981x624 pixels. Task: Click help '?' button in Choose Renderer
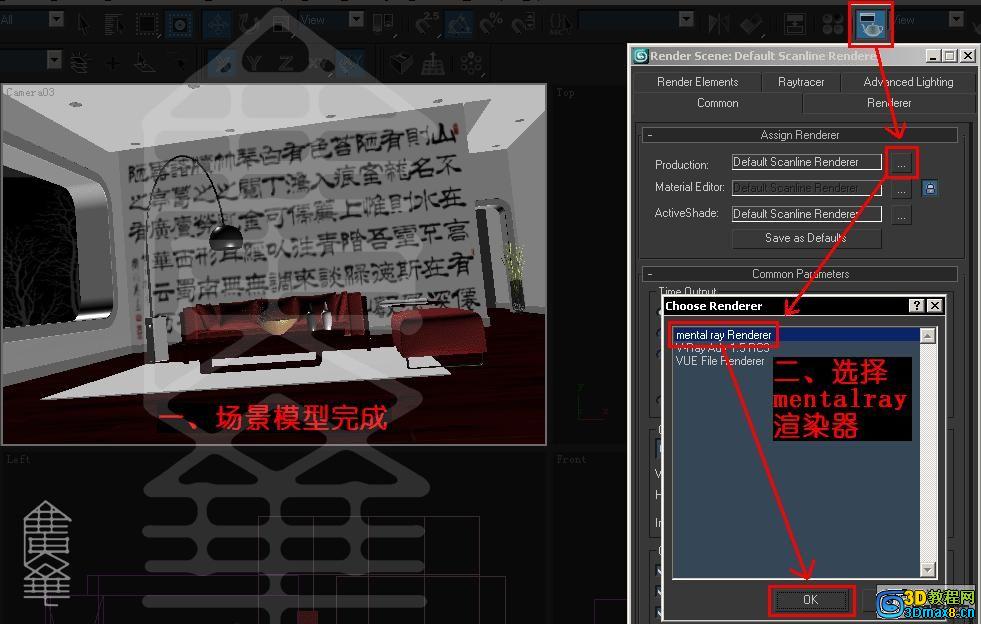click(x=916, y=305)
